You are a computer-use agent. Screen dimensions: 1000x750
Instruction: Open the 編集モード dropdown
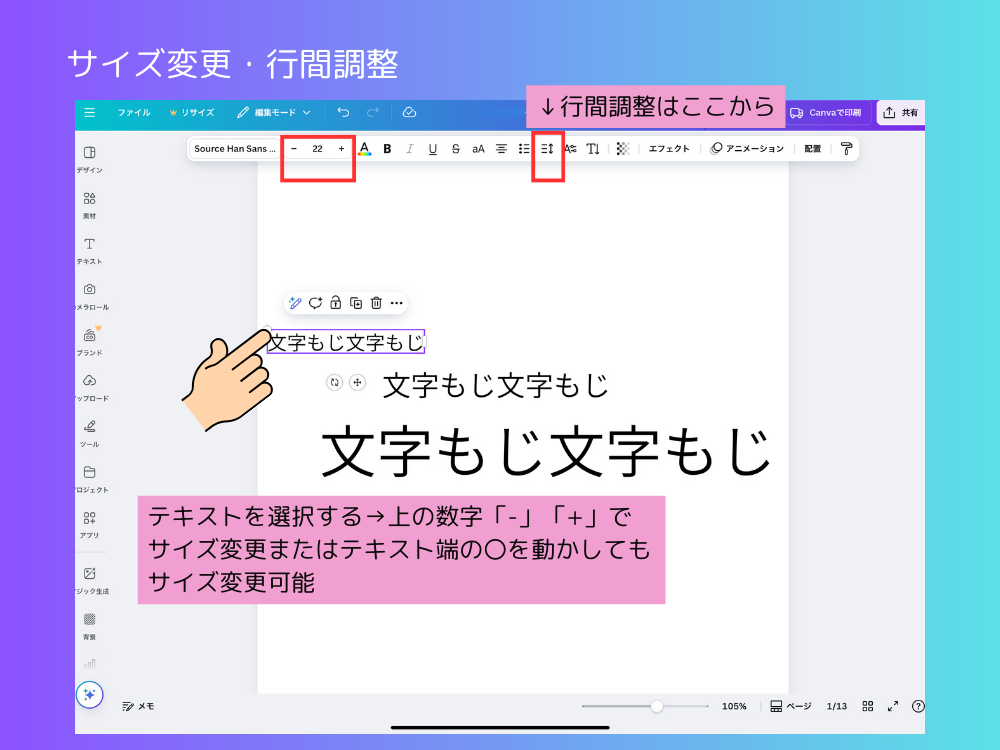pyautogui.click(x=275, y=113)
